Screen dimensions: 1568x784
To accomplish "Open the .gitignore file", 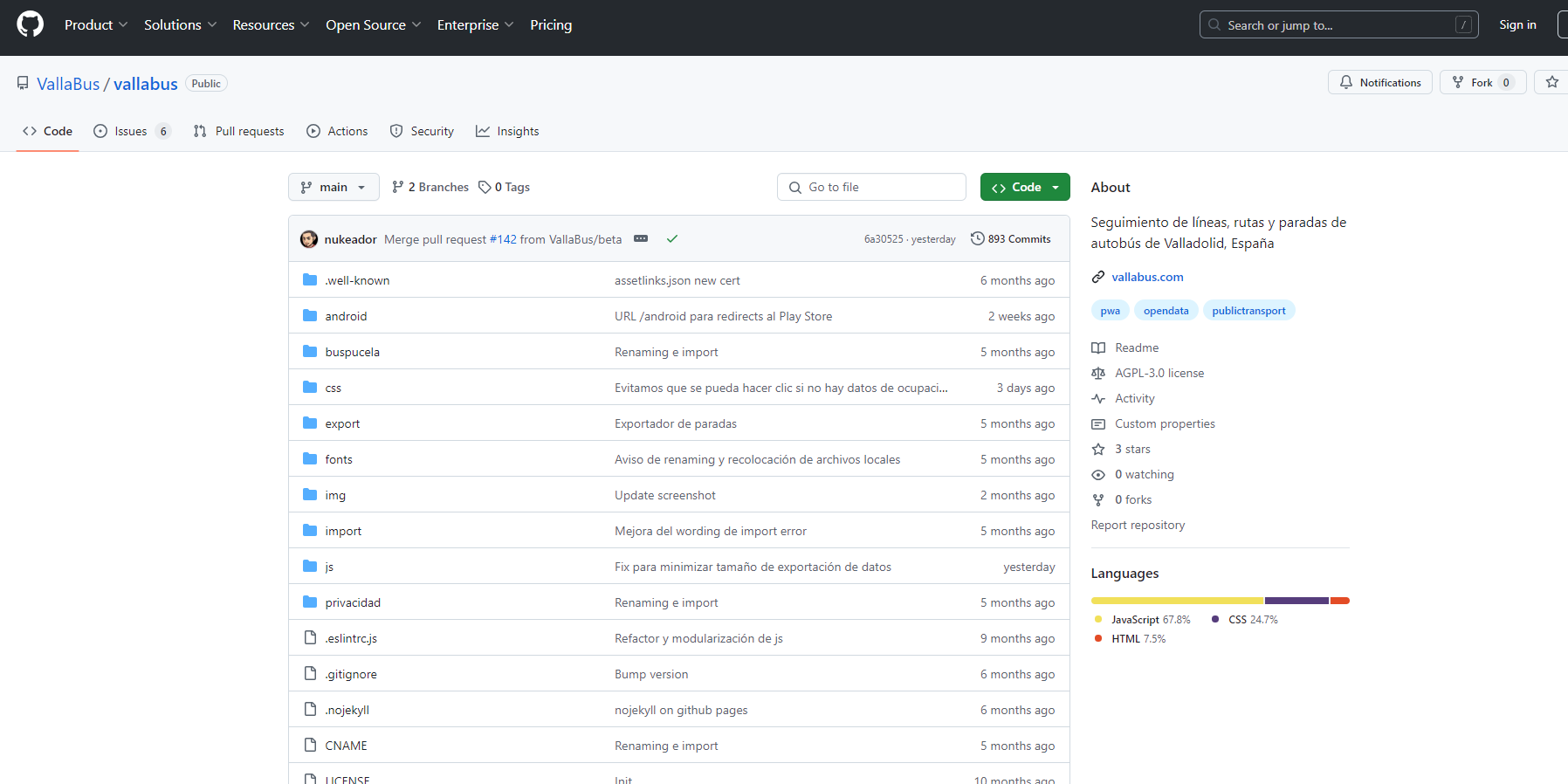I will (351, 674).
